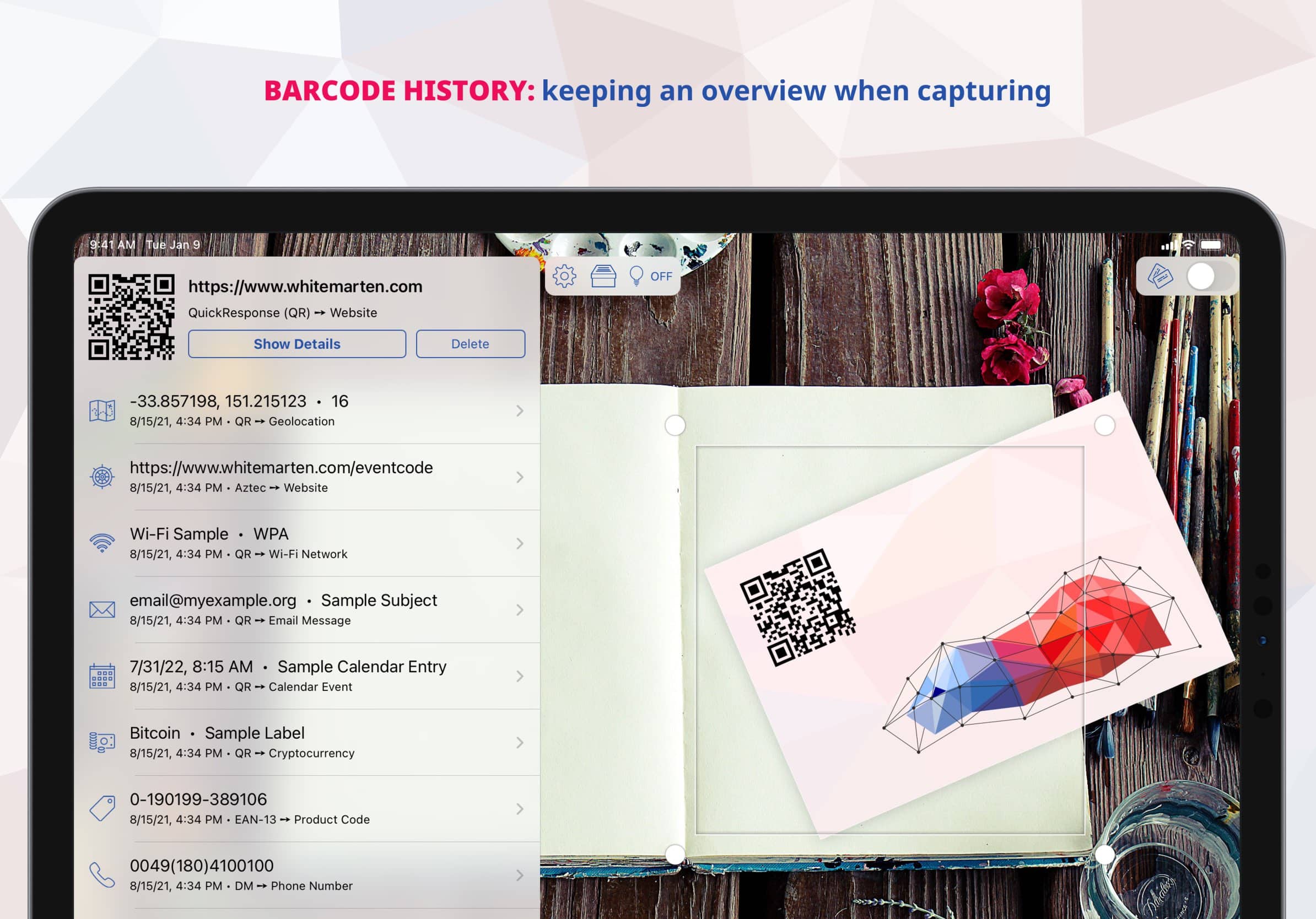Click 'QuickResponse (QR) → Website' subtitle

point(283,313)
